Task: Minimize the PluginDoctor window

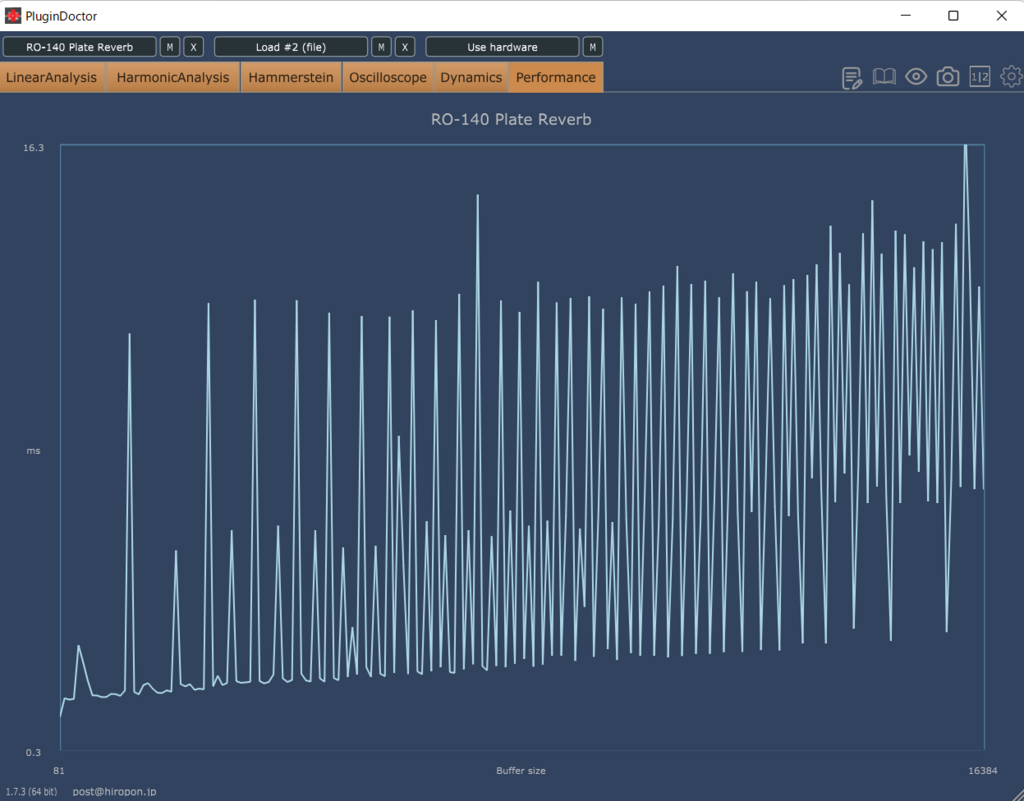Action: (906, 15)
